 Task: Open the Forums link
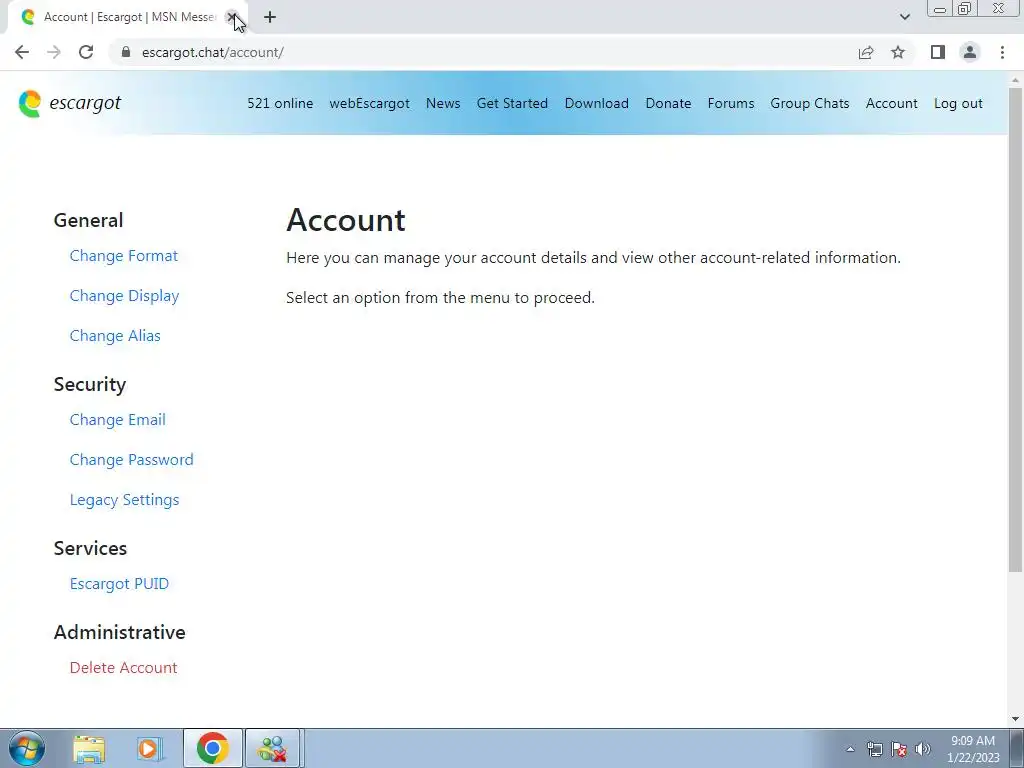pos(731,103)
